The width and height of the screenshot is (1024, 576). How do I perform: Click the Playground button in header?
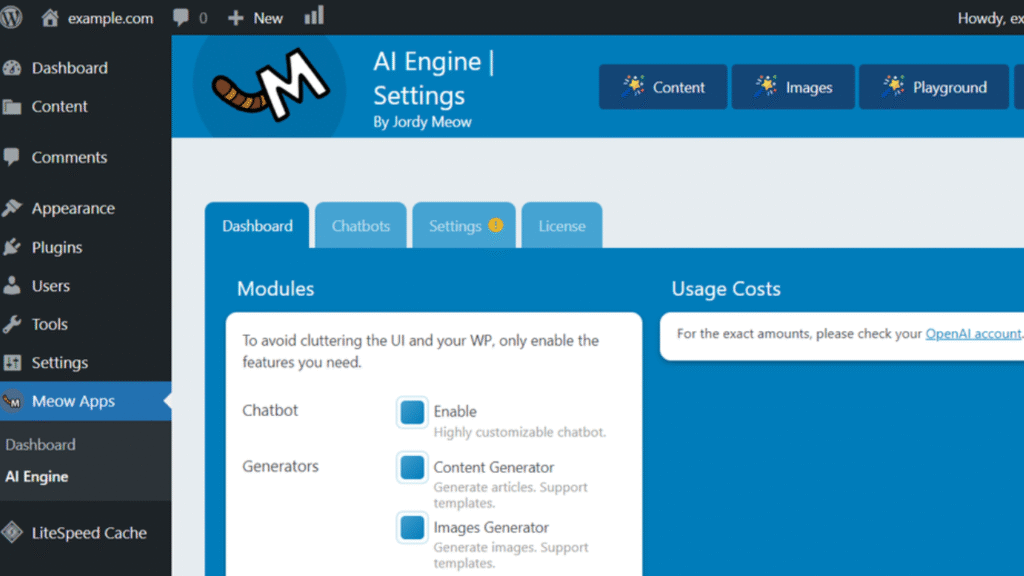(934, 87)
